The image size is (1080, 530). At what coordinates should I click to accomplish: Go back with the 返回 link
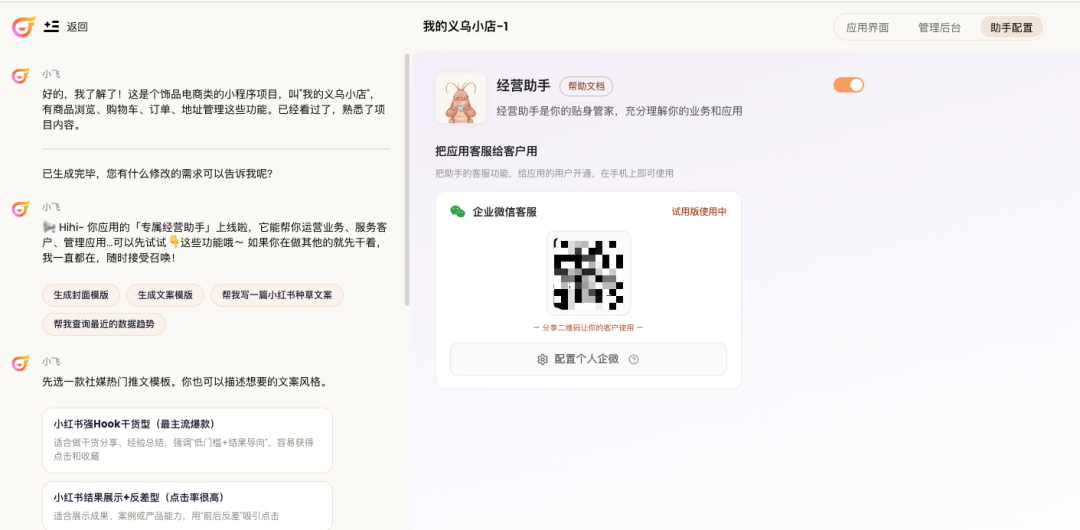click(77, 28)
